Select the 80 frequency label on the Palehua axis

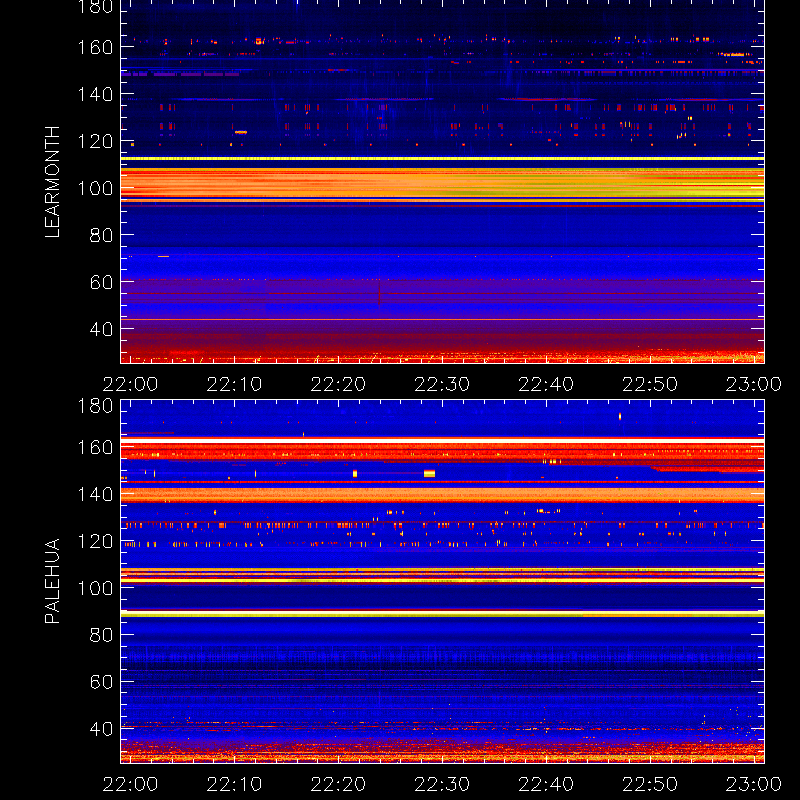tap(102, 635)
